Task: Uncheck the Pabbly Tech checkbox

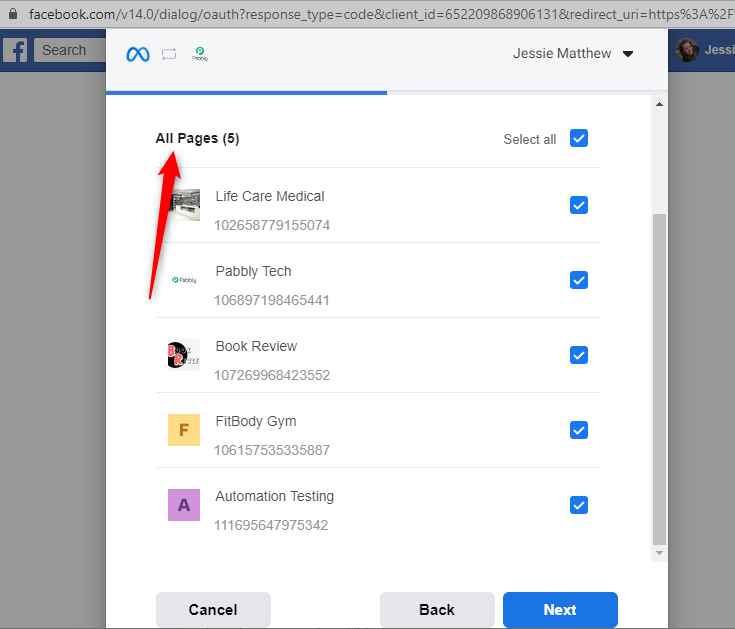Action: [x=579, y=280]
